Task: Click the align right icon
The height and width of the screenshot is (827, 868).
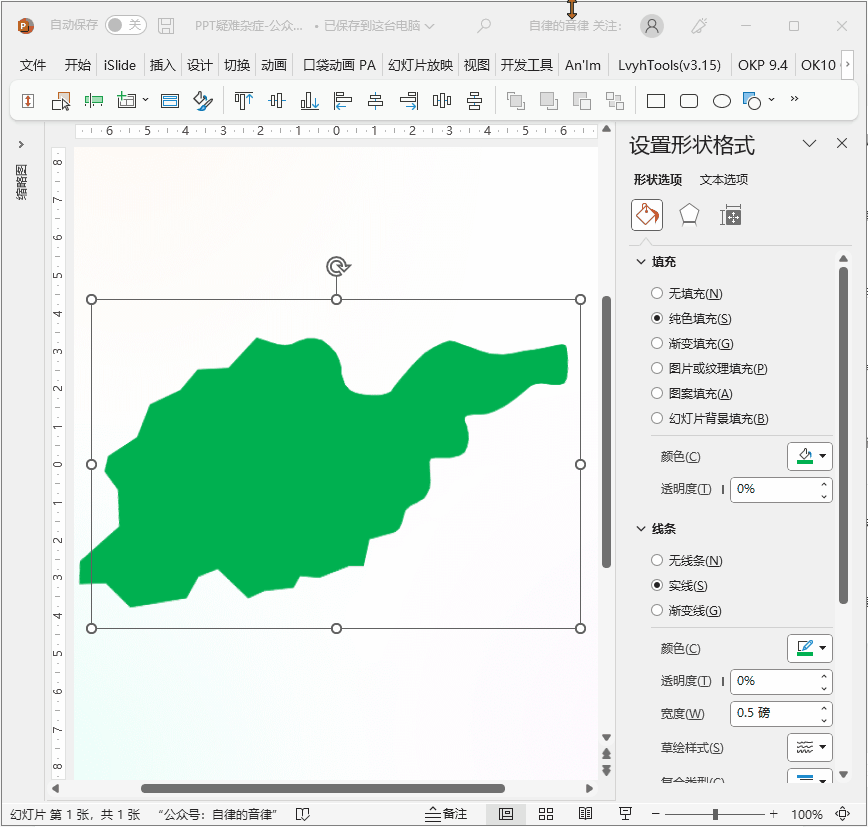Action: tap(409, 101)
